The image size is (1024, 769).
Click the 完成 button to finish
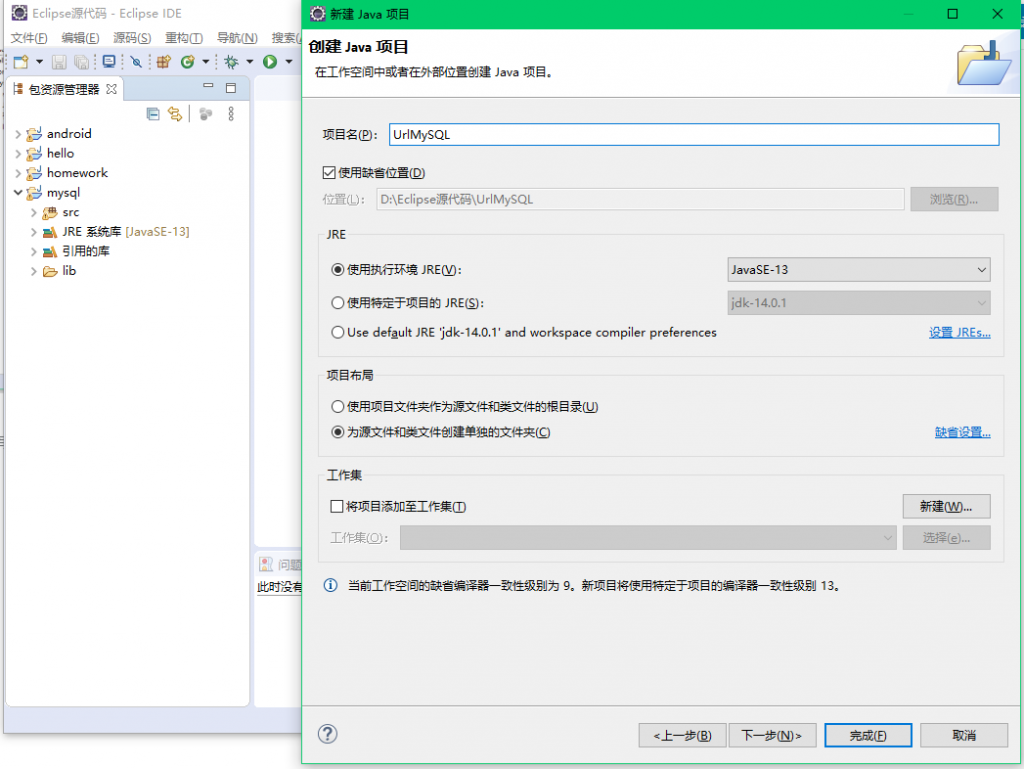tap(868, 734)
